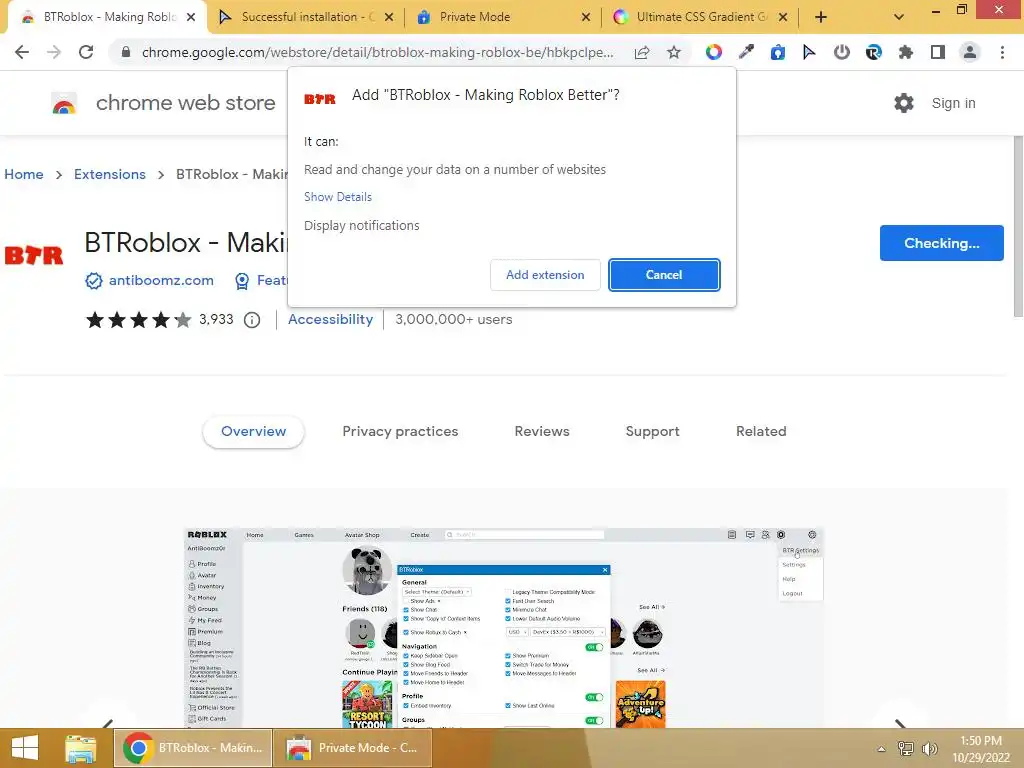Image resolution: width=1024 pixels, height=768 pixels.
Task: Select the Support tab
Action: (x=652, y=431)
